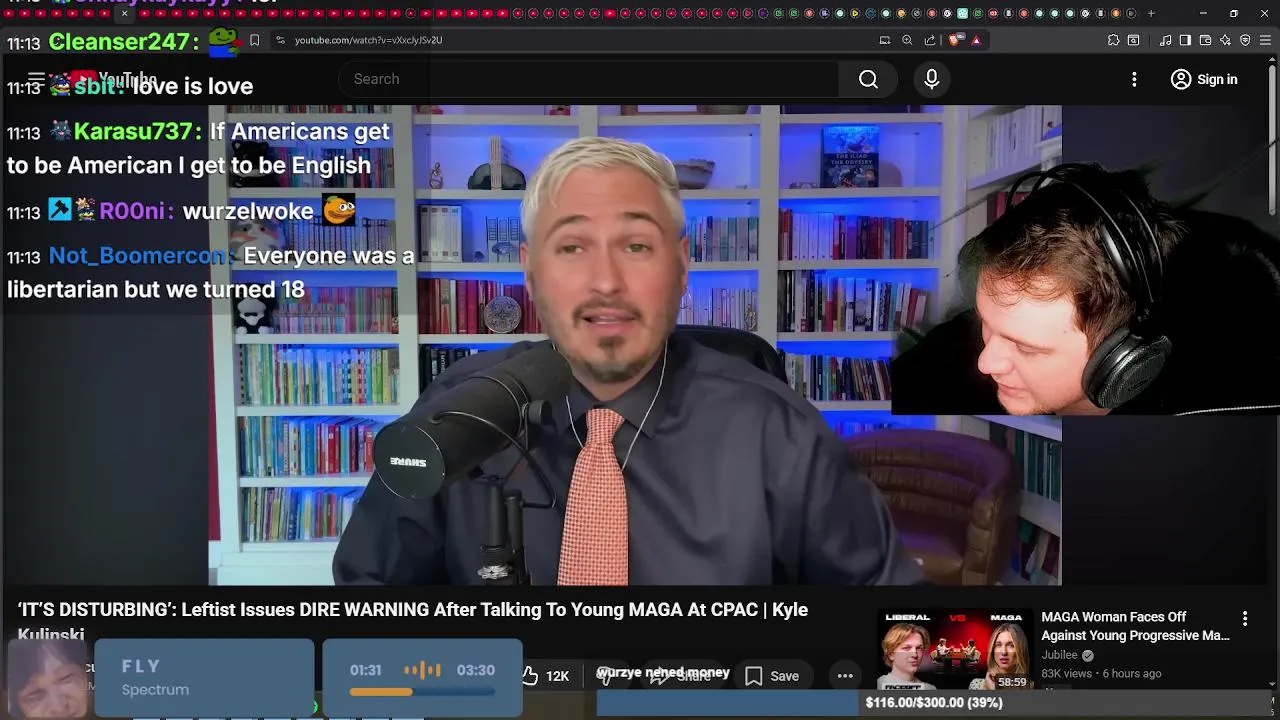Click the orange music progress bar

(x=422, y=691)
